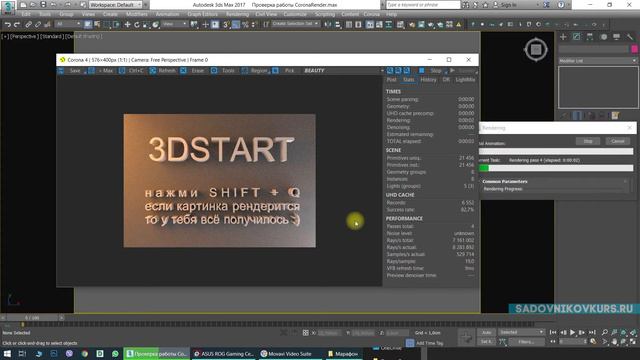Open the viewport [+] general menu
This screenshot has width=640, height=360.
(4, 36)
